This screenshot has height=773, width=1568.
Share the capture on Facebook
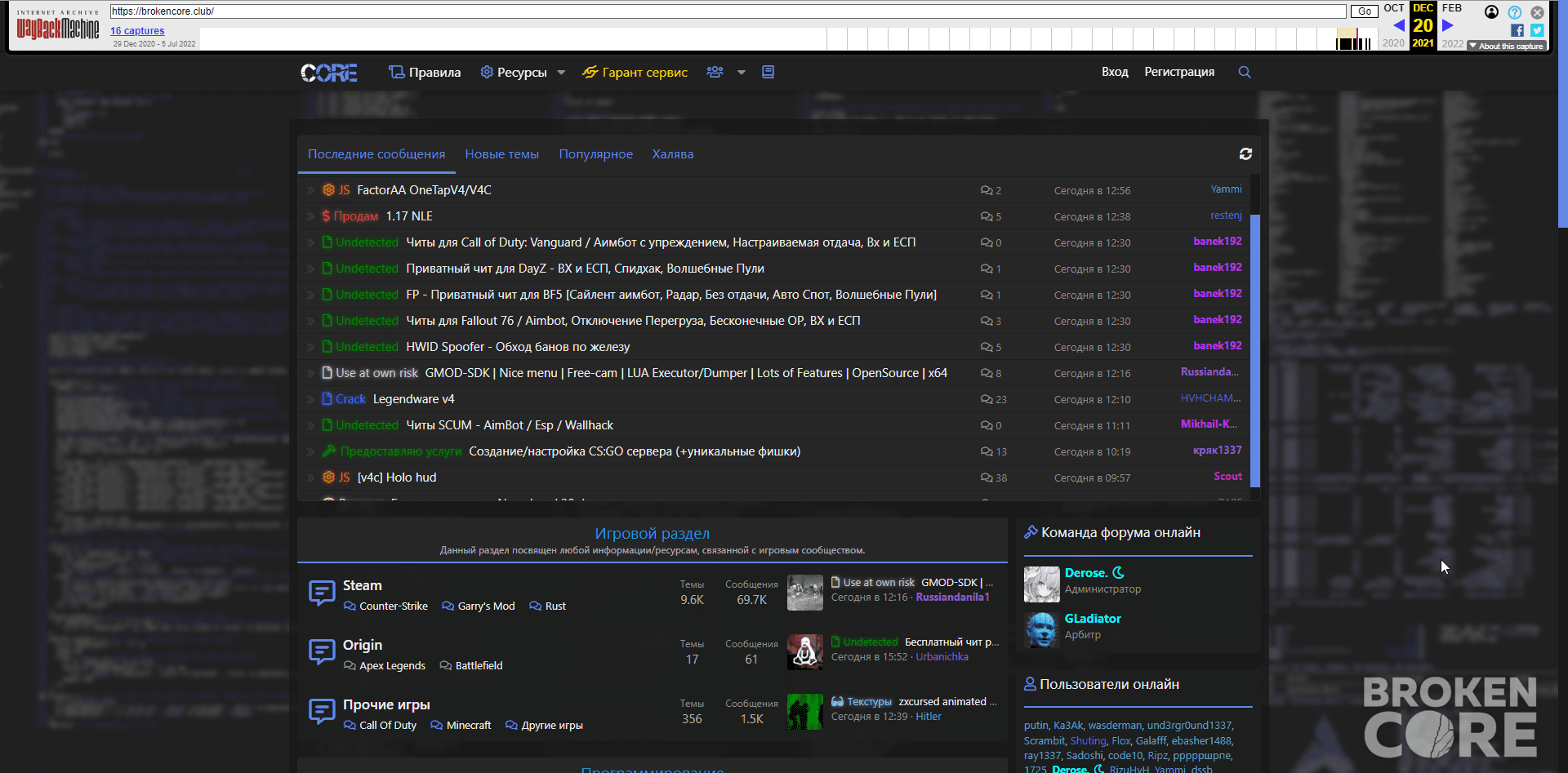pyautogui.click(x=1517, y=30)
